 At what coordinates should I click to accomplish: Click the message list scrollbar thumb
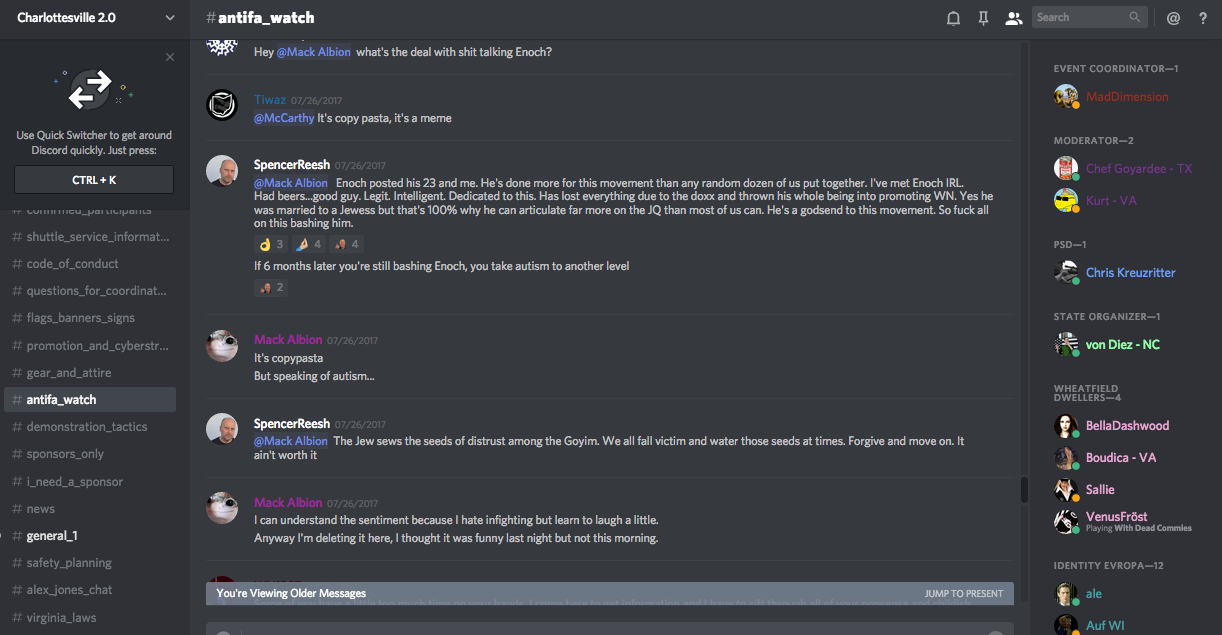pos(1024,490)
